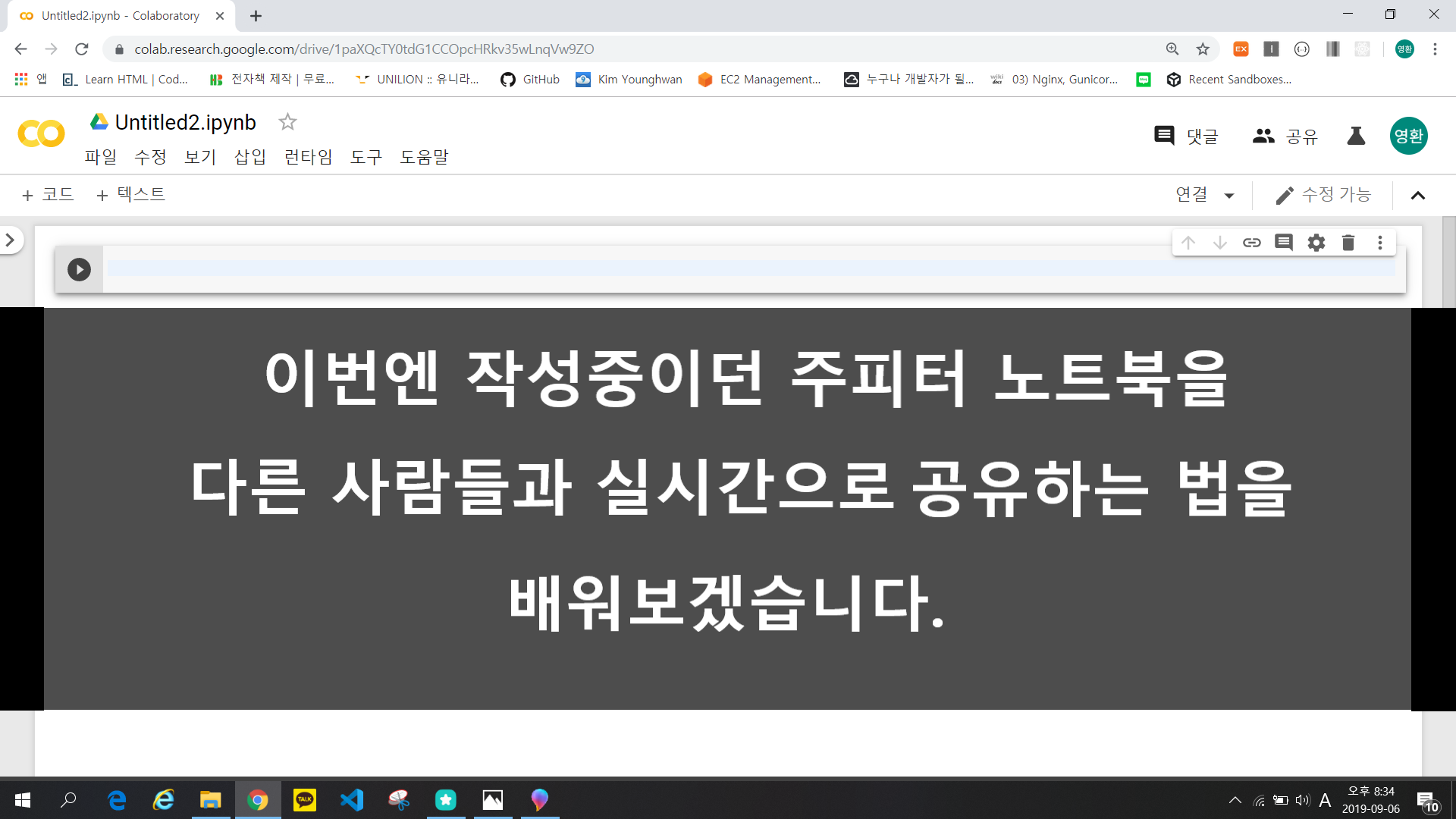Screen dimensions: 1456x819
Task: Bookmark this page with star icon
Action: coord(1203,49)
